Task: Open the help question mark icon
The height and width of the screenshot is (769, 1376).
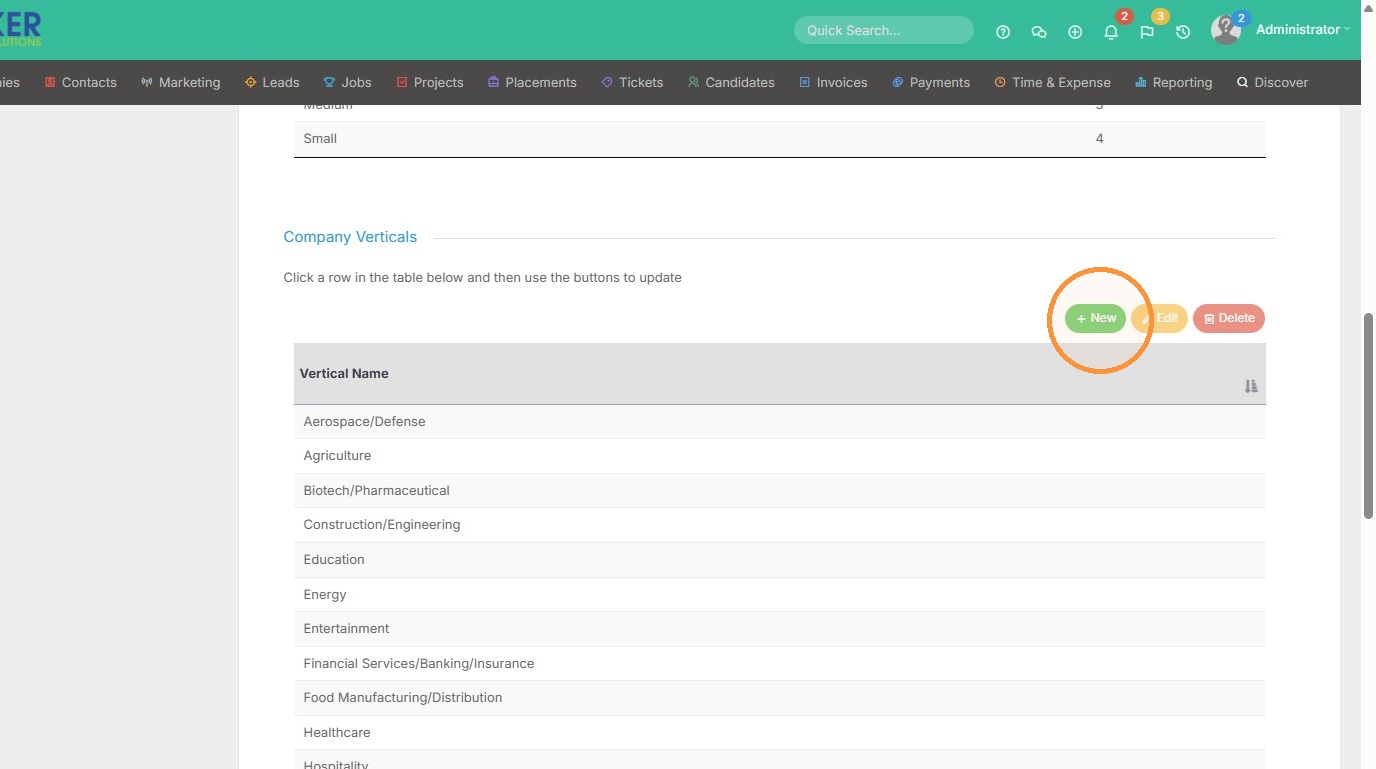Action: tap(1003, 32)
